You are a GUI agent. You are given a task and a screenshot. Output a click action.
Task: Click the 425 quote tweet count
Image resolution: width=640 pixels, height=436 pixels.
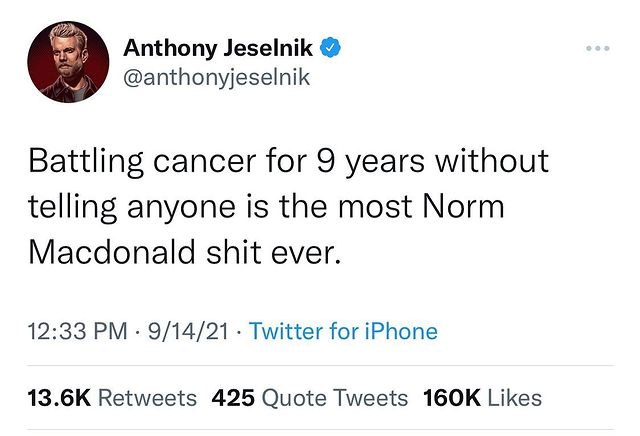[x=234, y=397]
